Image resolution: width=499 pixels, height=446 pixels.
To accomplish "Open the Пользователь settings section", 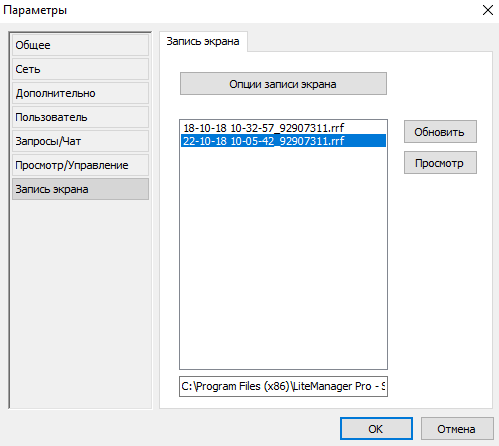I will click(x=80, y=117).
